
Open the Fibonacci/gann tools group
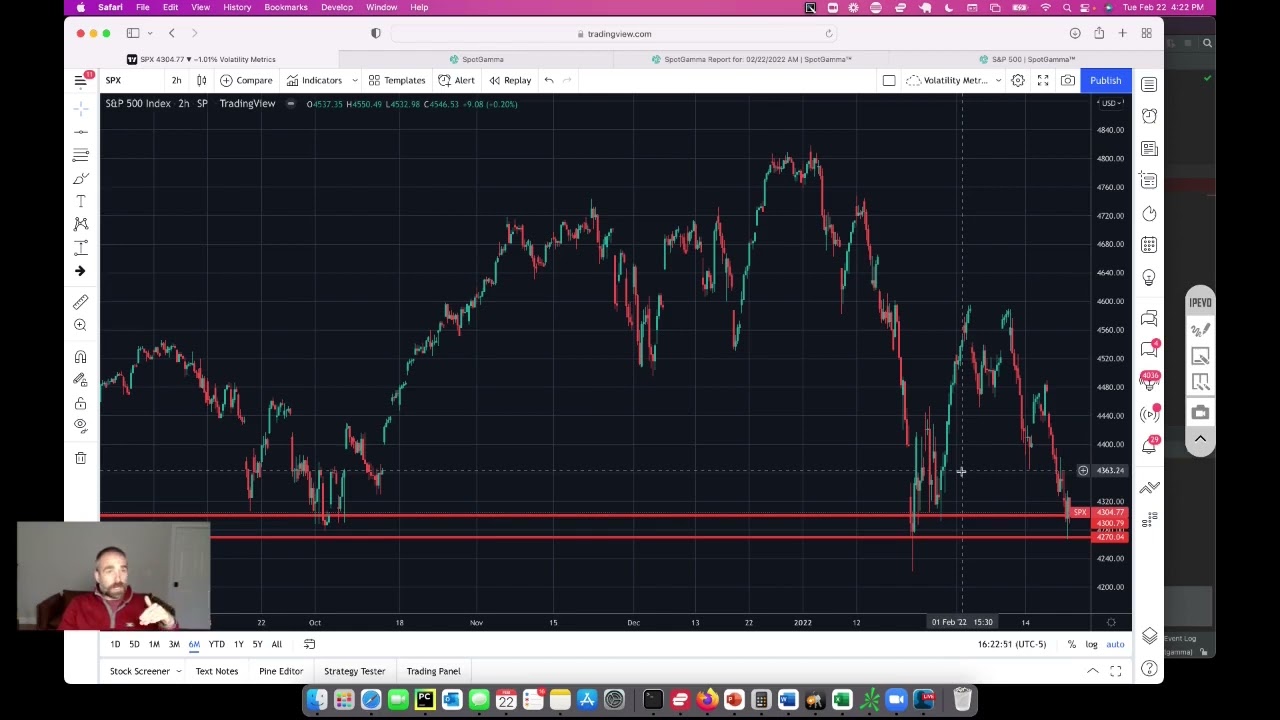[81, 155]
